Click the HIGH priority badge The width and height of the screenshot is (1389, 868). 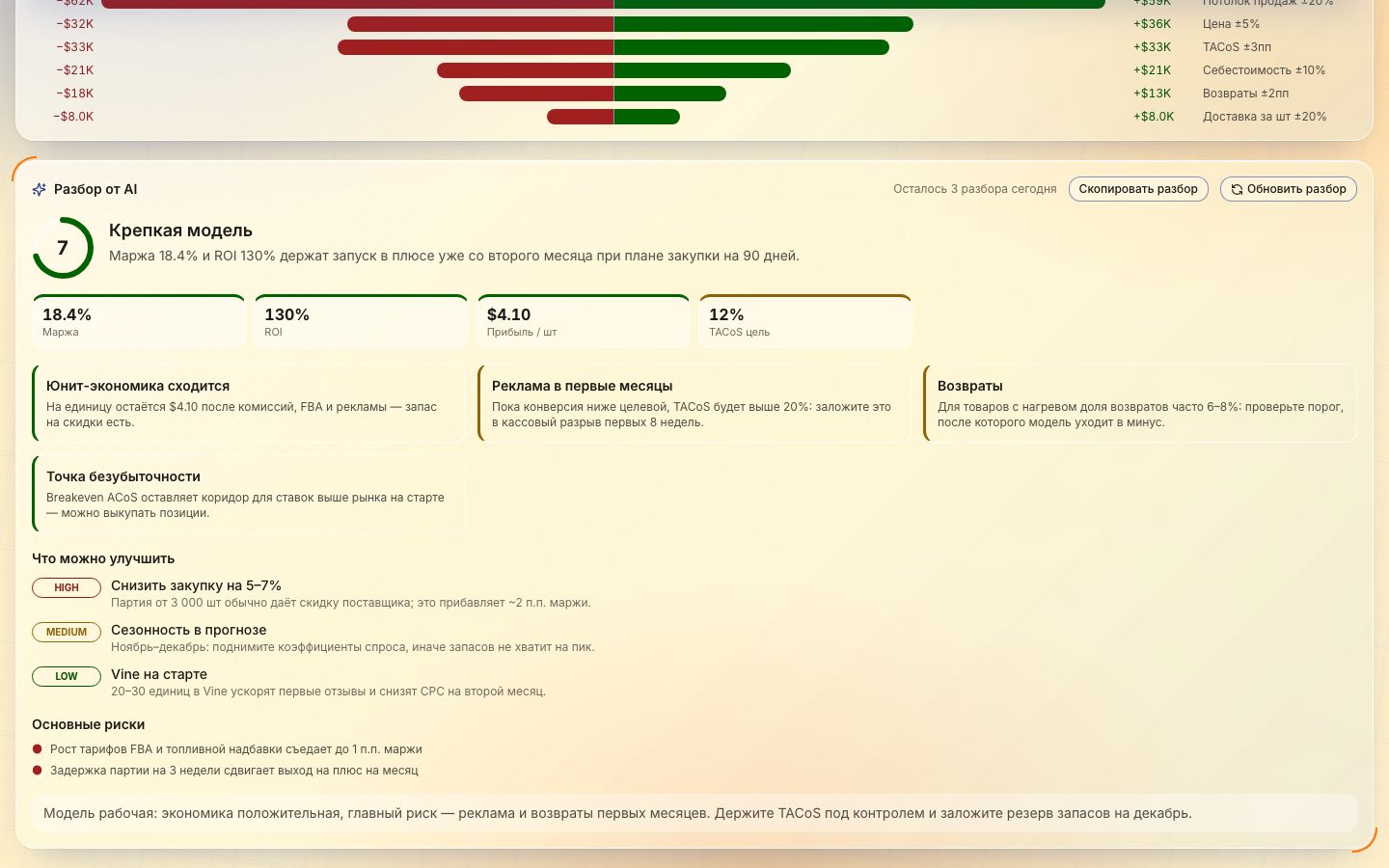(67, 587)
